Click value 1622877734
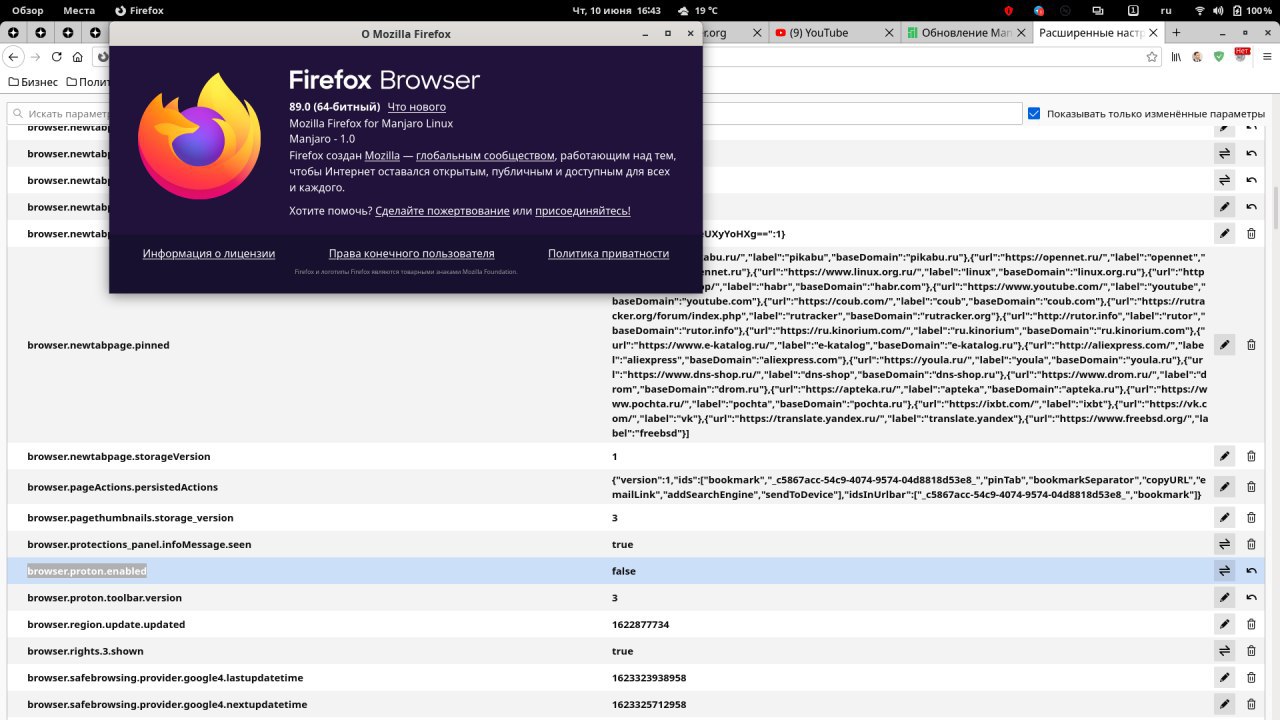Viewport: 1280px width, 720px height. pyautogui.click(x=640, y=624)
